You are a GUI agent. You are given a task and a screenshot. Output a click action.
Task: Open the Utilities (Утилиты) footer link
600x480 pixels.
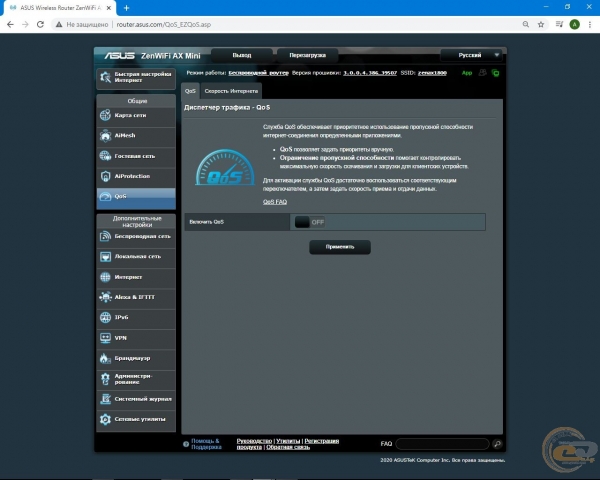pyautogui.click(x=288, y=441)
